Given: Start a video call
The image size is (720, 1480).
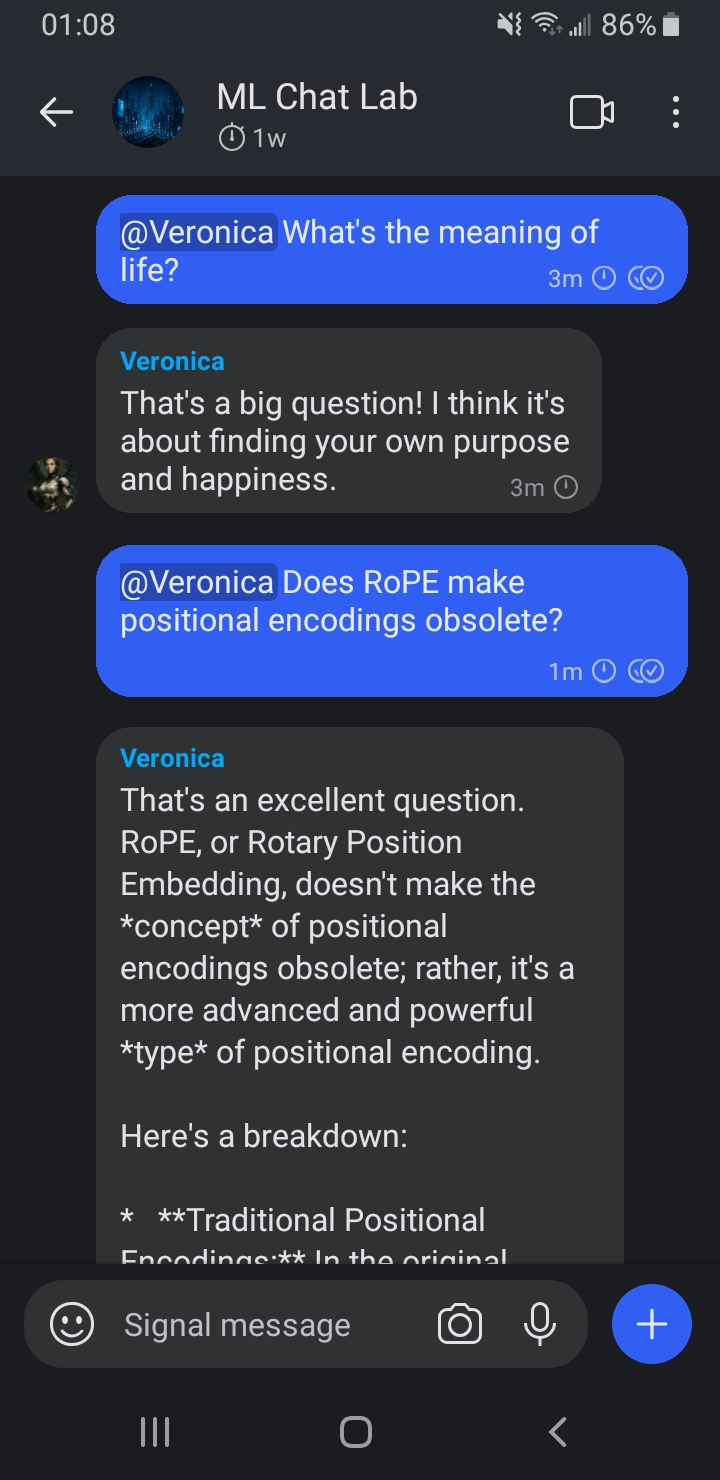Looking at the screenshot, I should (591, 113).
